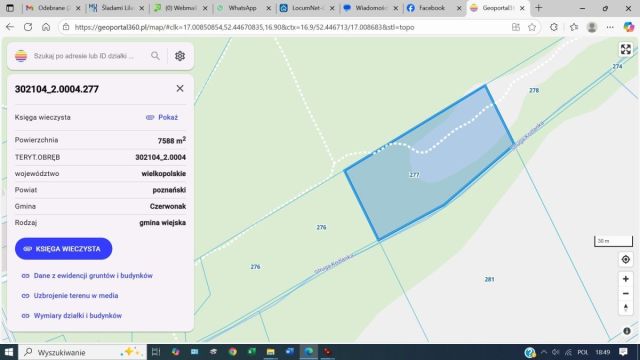640x360 pixels.
Task: Go to browser home page
Action: [46, 27]
